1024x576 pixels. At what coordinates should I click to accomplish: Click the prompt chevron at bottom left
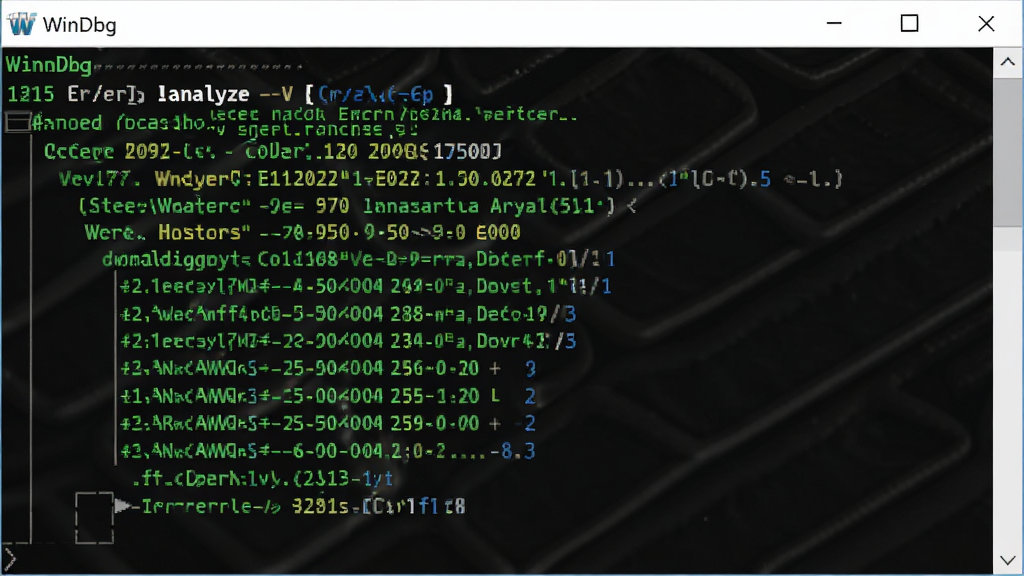9,559
